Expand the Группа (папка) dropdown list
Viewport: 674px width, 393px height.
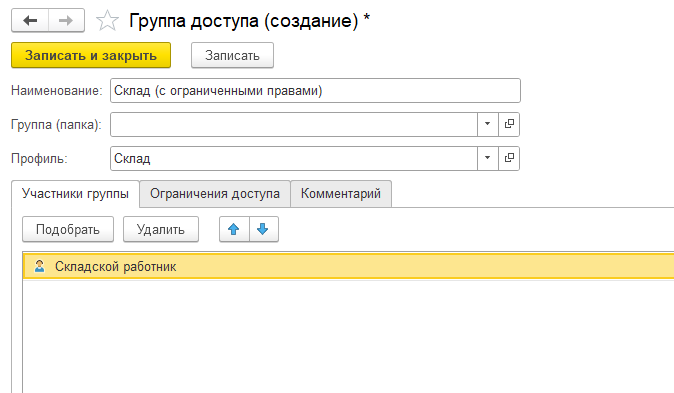point(487,124)
